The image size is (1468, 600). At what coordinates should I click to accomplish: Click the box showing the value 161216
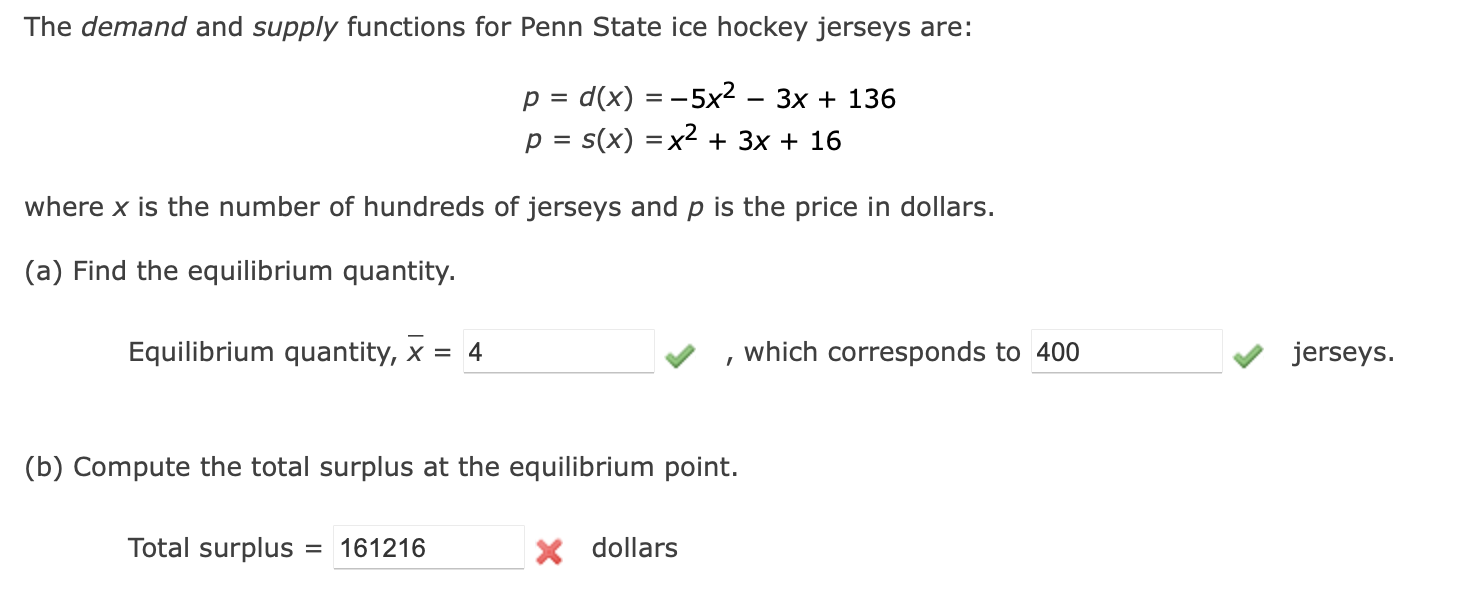point(428,547)
